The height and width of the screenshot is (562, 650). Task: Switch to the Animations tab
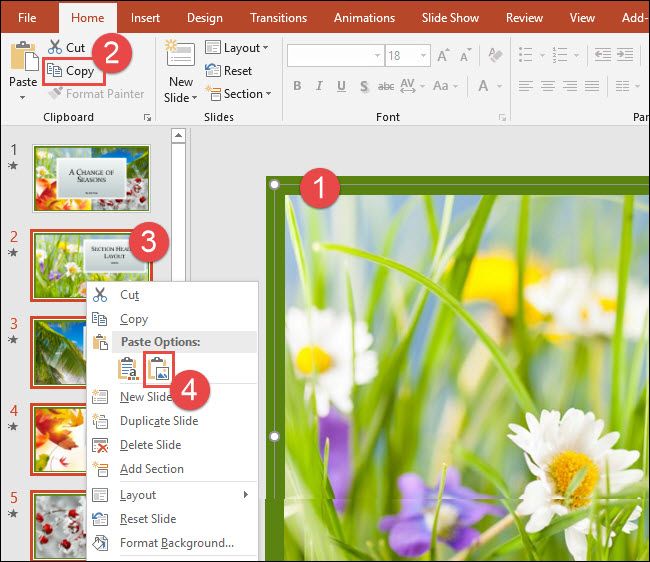(x=364, y=18)
